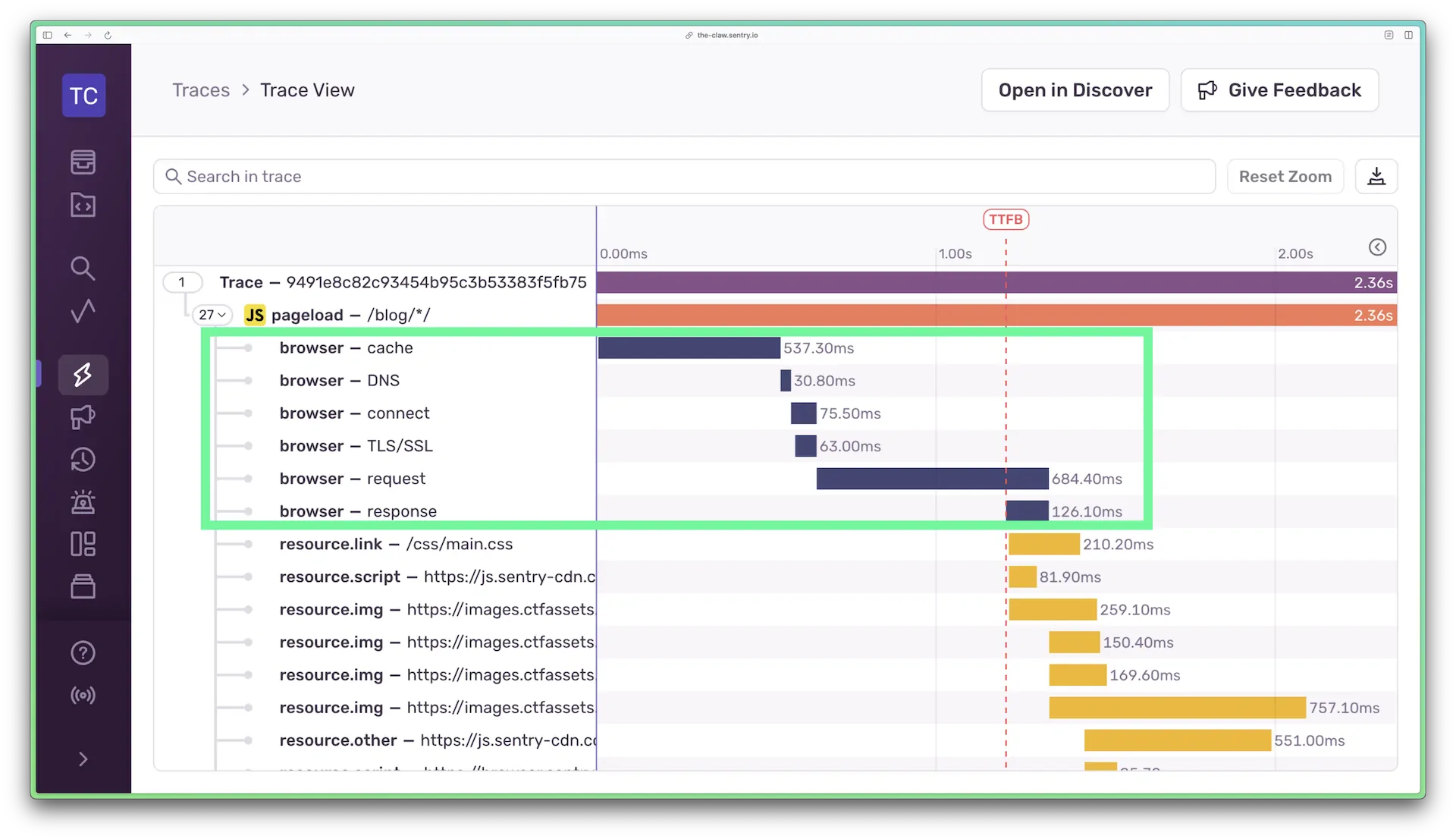Click the 757.10ms resource.img span bar
This screenshot has height=839, width=1456.
tap(1178, 707)
